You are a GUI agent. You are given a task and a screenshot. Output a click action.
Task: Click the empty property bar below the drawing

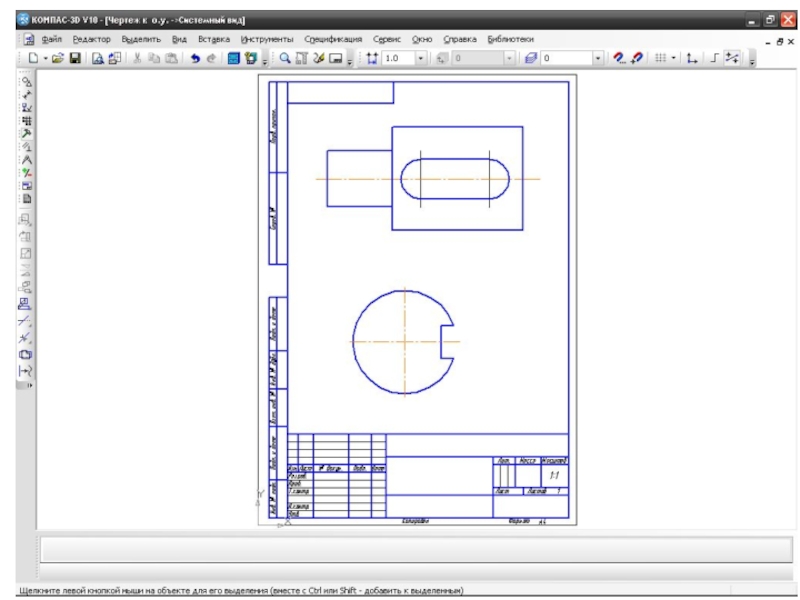coord(415,549)
